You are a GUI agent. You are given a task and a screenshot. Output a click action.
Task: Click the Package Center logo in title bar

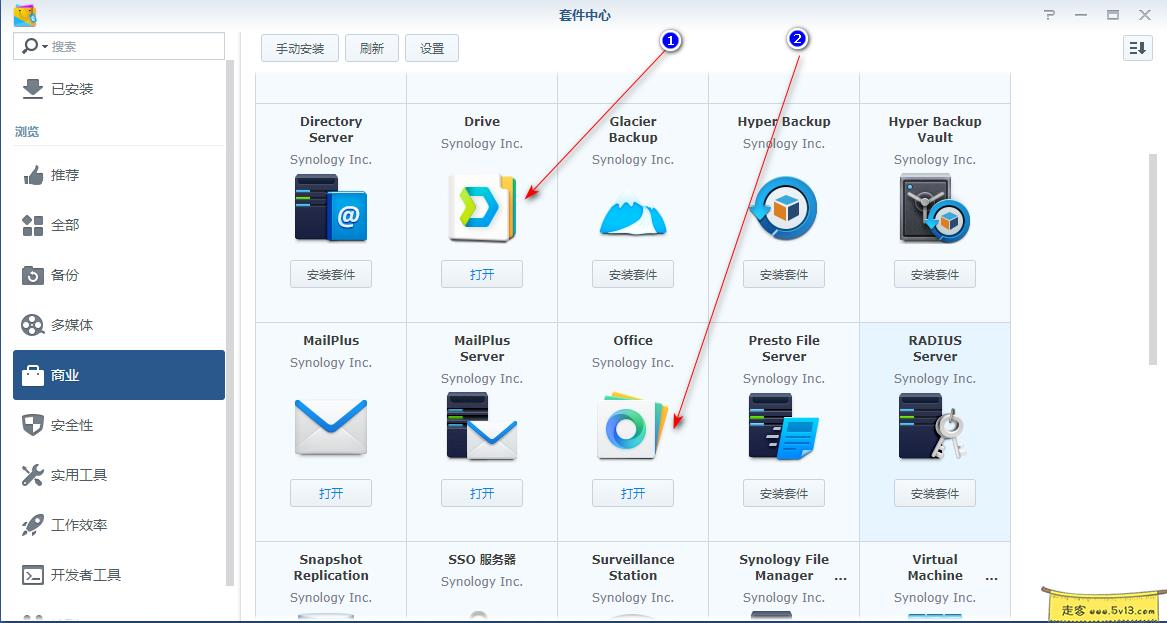pos(24,15)
